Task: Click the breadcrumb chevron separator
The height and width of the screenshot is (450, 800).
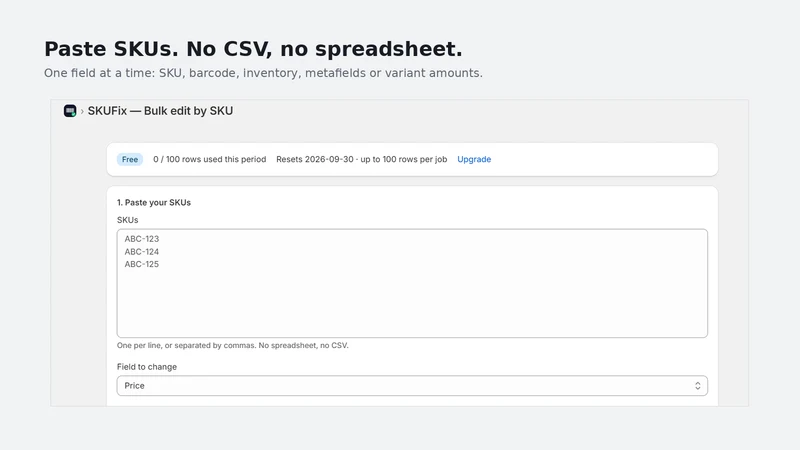Action: coord(82,111)
